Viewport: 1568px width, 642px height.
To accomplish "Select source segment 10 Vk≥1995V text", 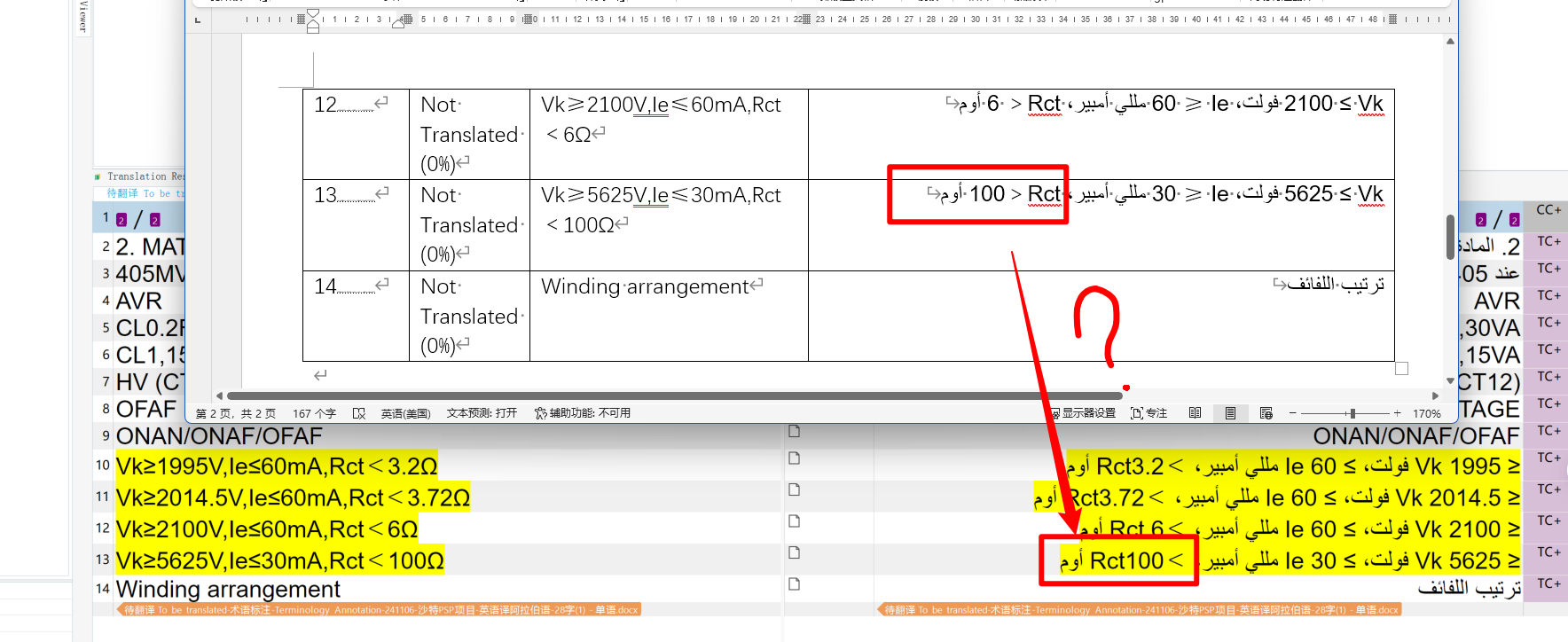I will click(277, 466).
